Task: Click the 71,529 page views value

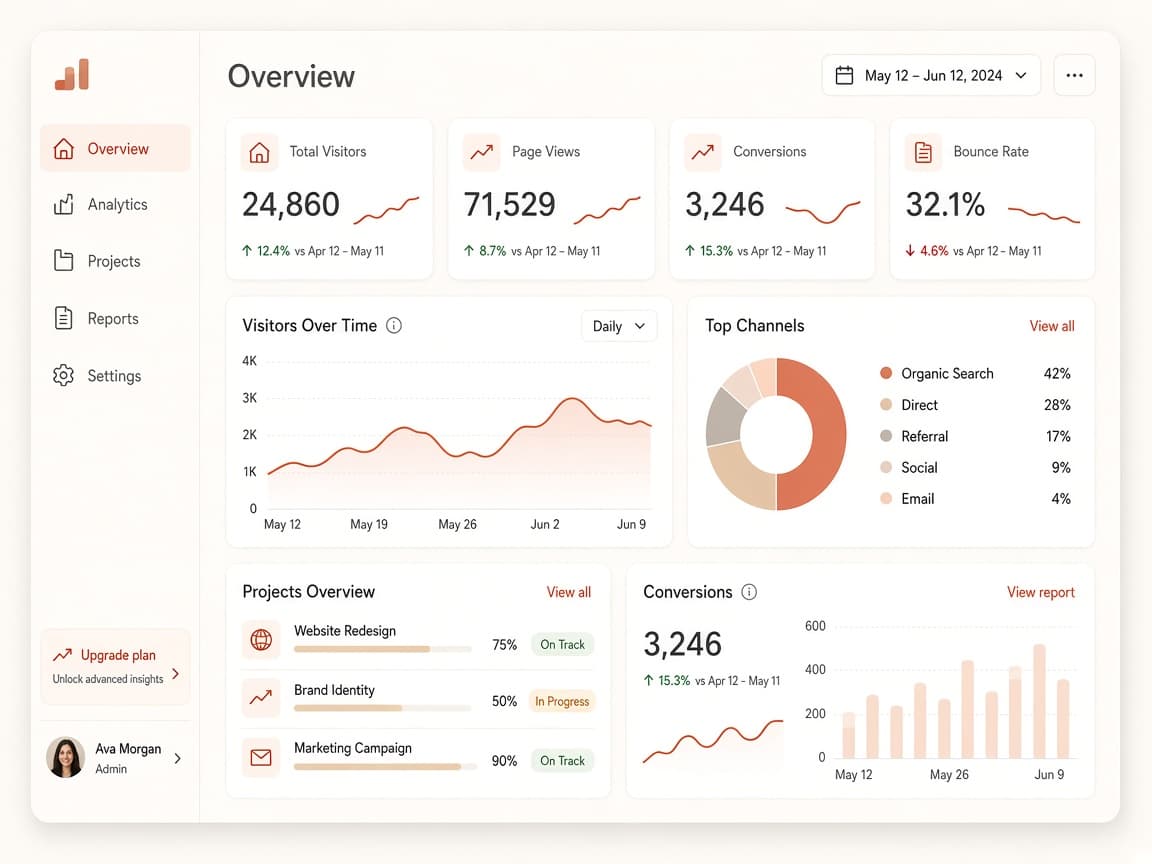Action: (x=510, y=204)
